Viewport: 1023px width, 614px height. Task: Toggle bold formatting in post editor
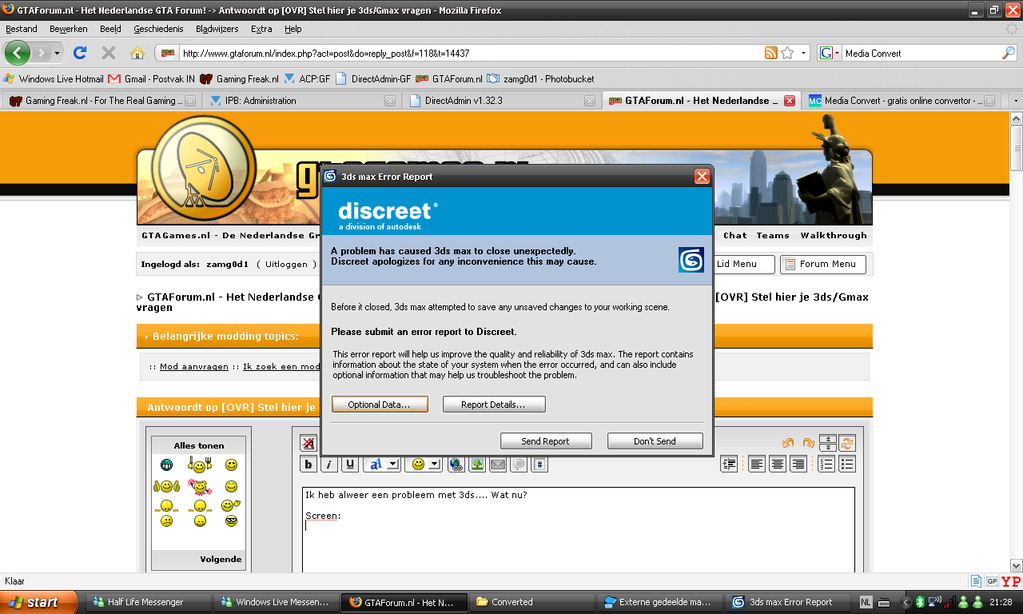[308, 464]
